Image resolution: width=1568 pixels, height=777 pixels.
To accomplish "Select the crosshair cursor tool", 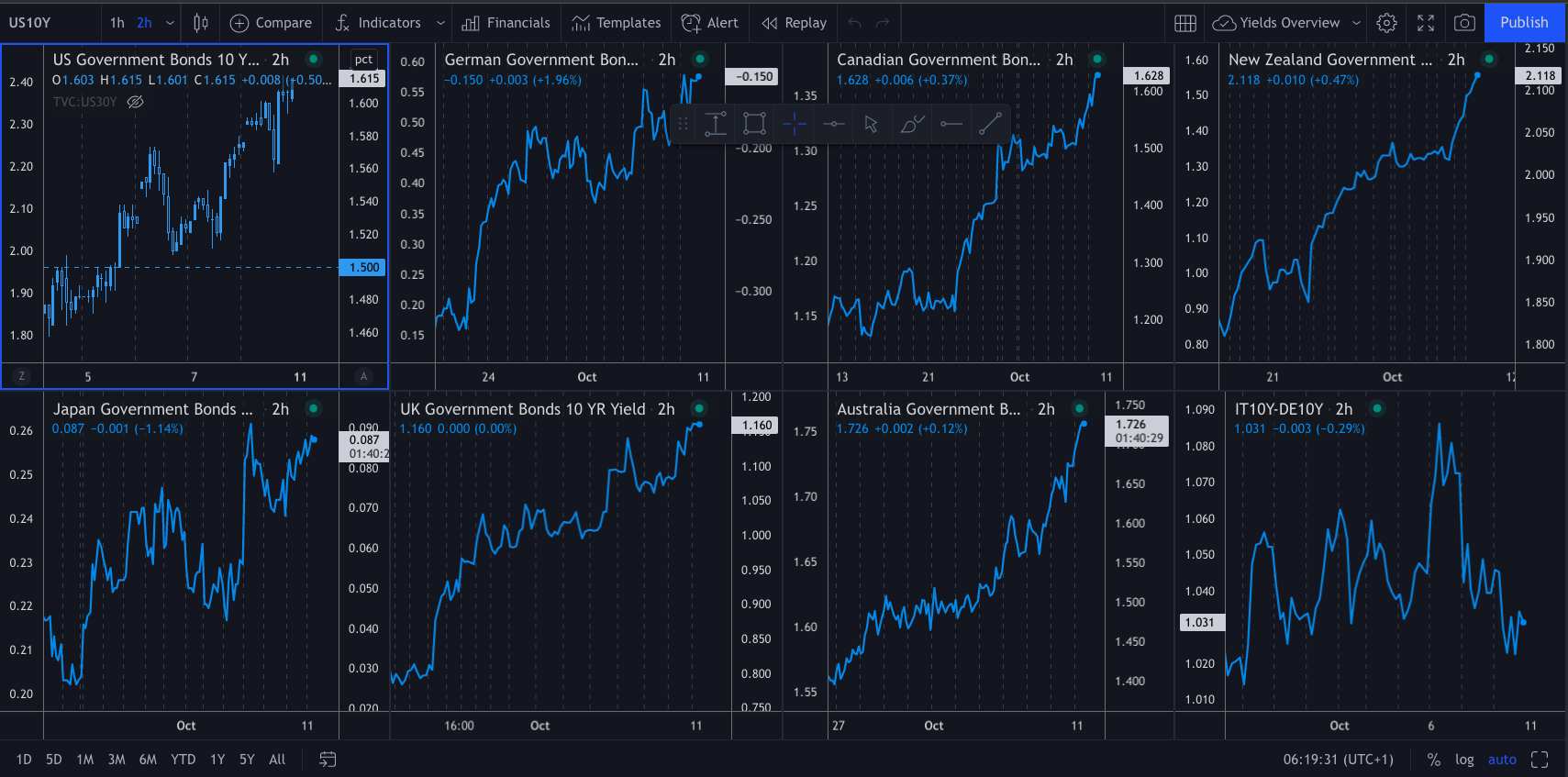I will point(795,123).
